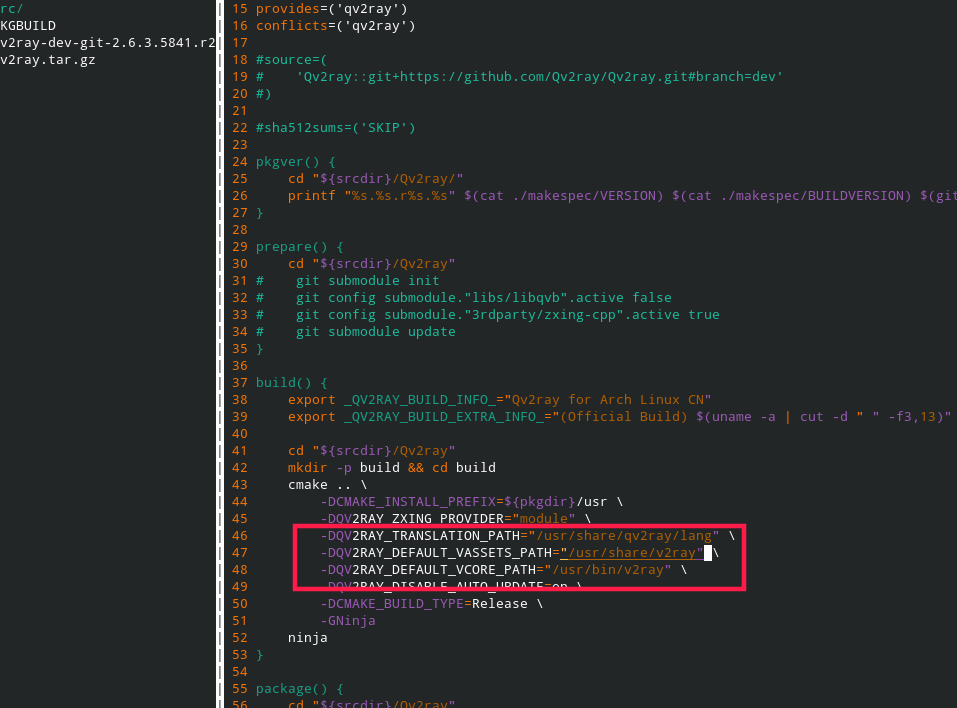The height and width of the screenshot is (708, 957).
Task: Click the "/usr/share/v2ray" path on line 47
Action: [631, 553]
